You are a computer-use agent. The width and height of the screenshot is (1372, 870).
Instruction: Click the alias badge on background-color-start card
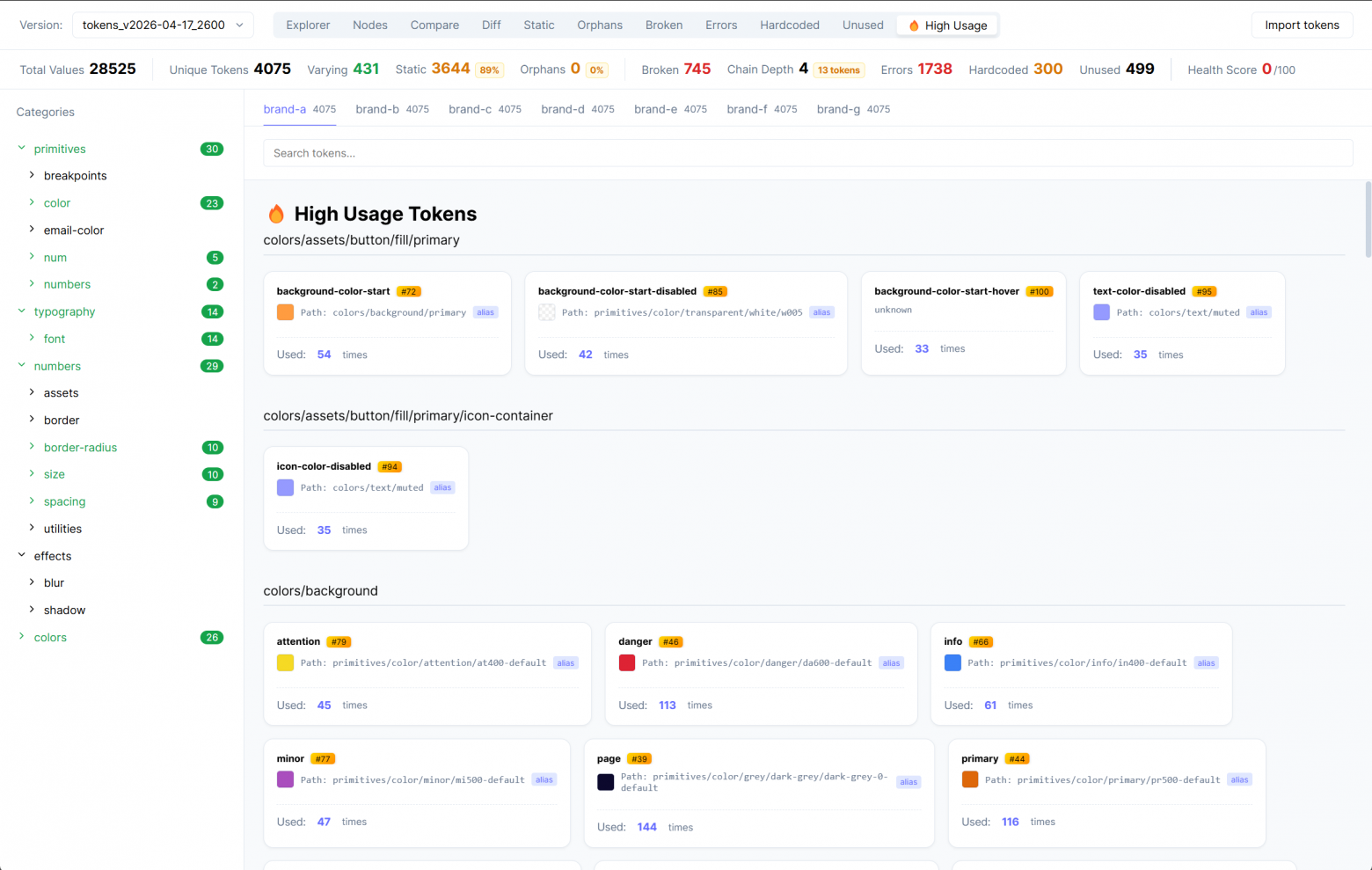[x=485, y=311]
